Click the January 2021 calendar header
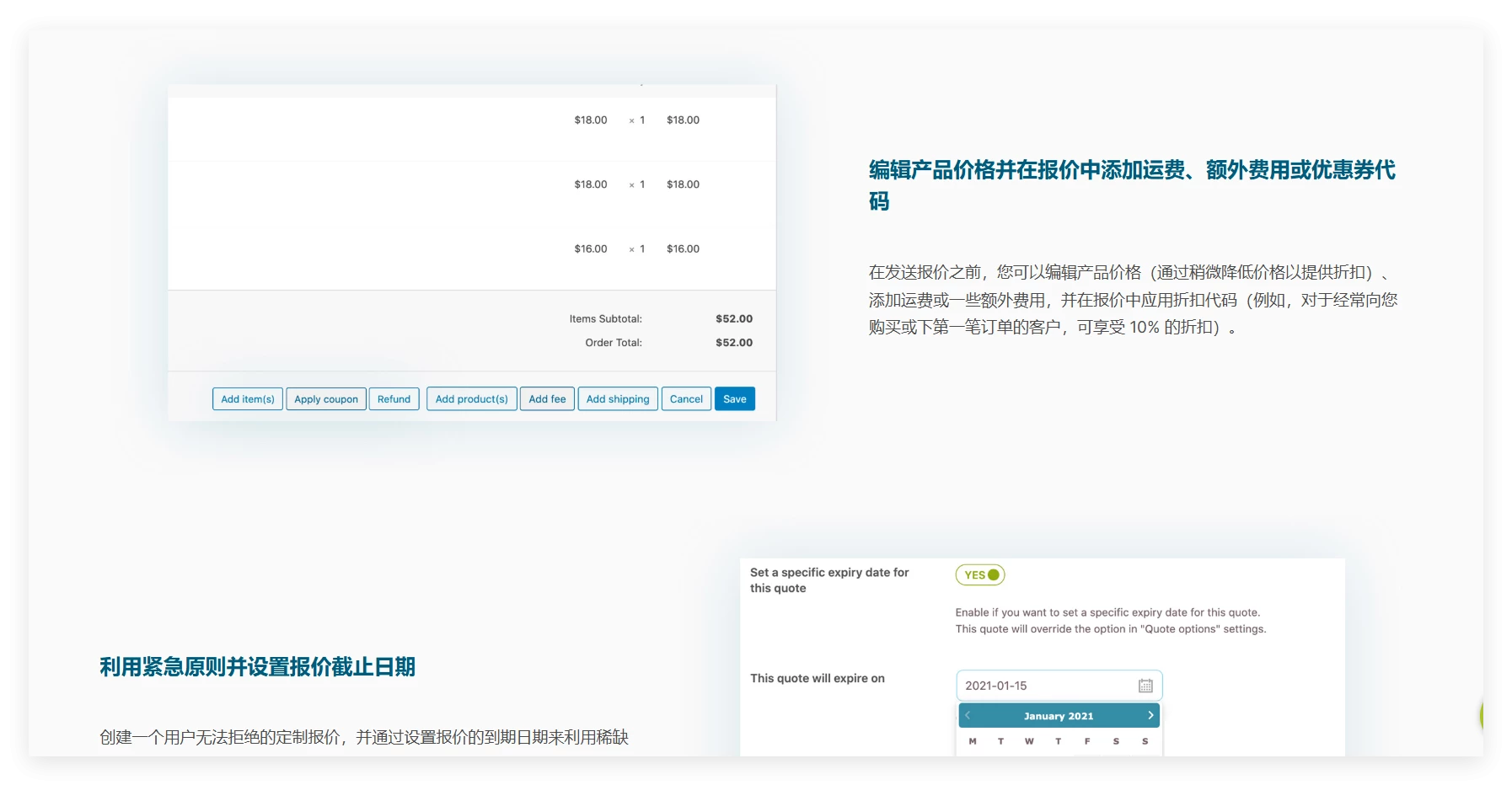The height and width of the screenshot is (785, 1512). (1059, 716)
